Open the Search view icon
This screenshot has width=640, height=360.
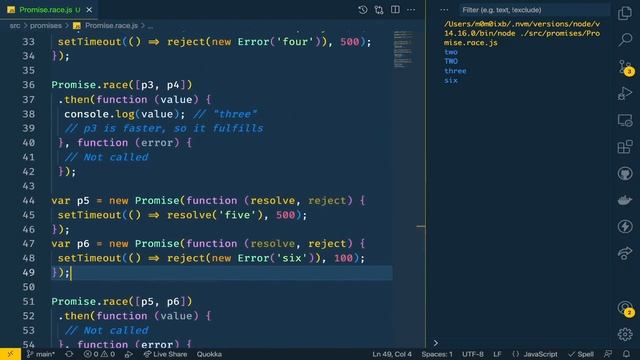tap(625, 40)
